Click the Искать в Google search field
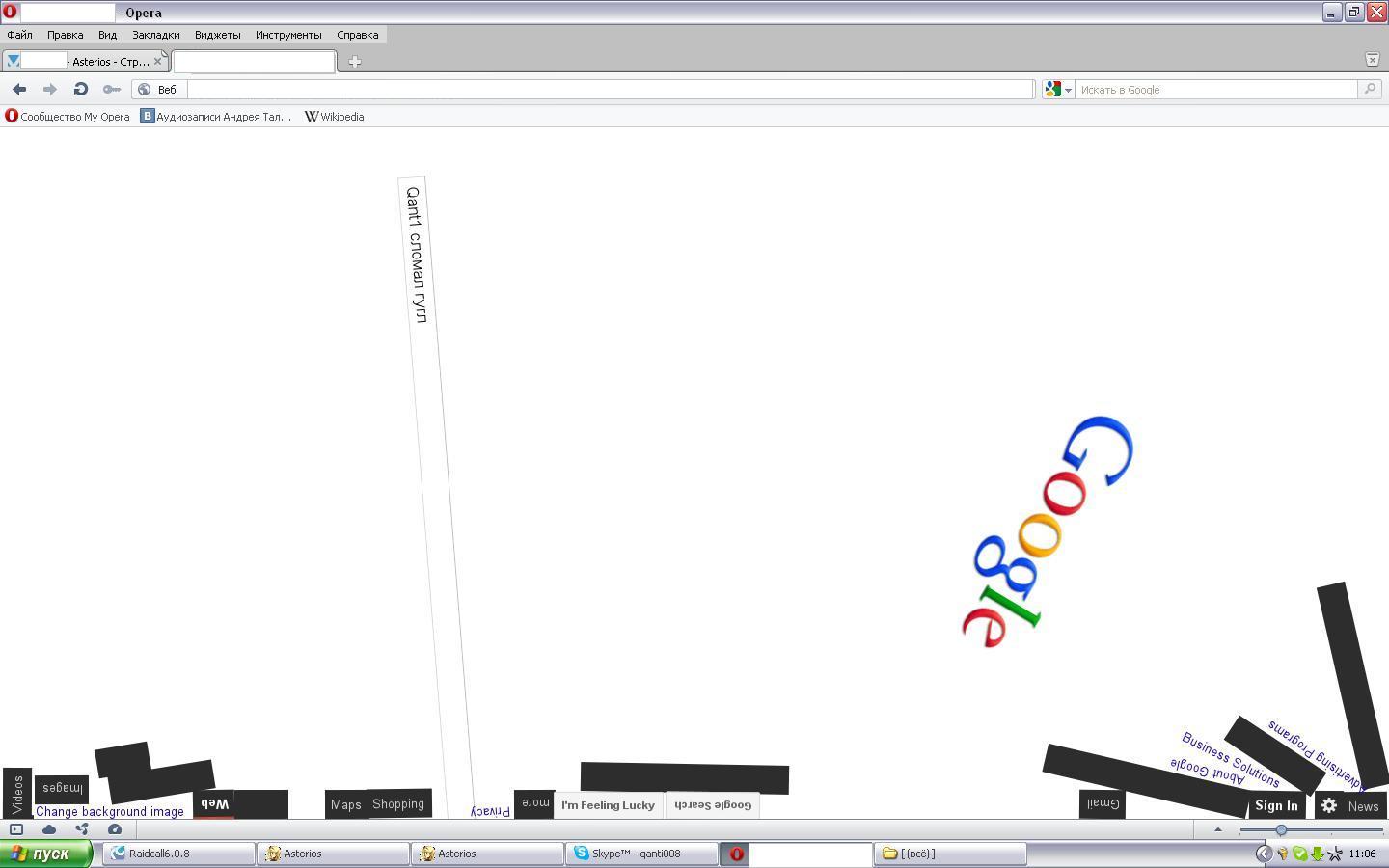This screenshot has height=868, width=1389. tap(1216, 89)
